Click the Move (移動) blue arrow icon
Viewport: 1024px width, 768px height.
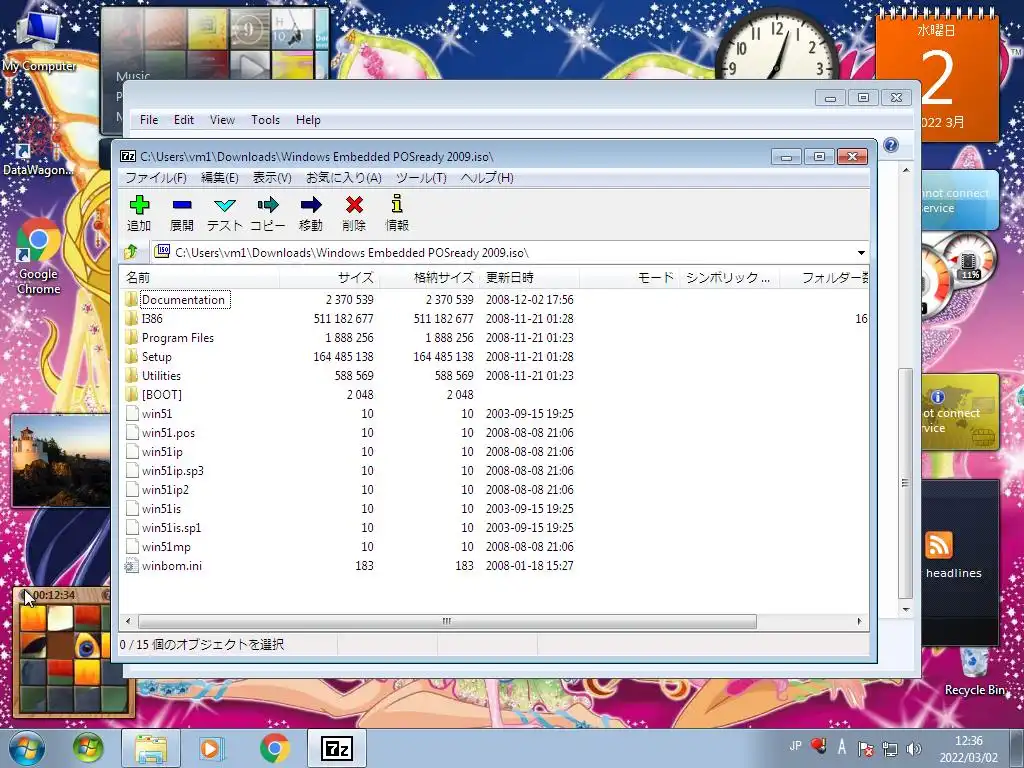click(x=311, y=205)
